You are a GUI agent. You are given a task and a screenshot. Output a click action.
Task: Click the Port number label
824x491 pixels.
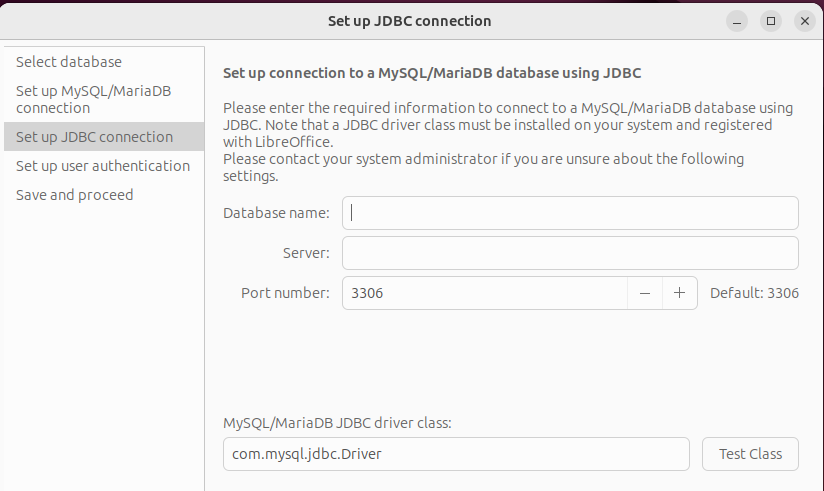coord(285,293)
